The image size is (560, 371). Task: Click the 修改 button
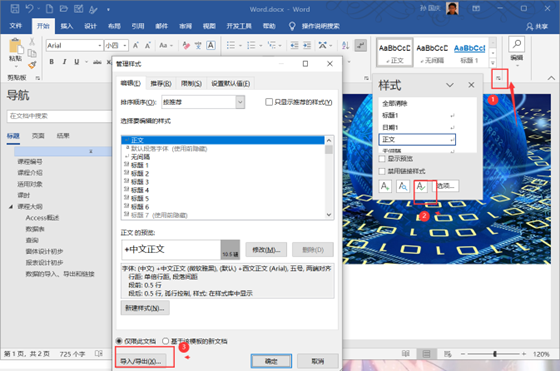click(x=266, y=250)
